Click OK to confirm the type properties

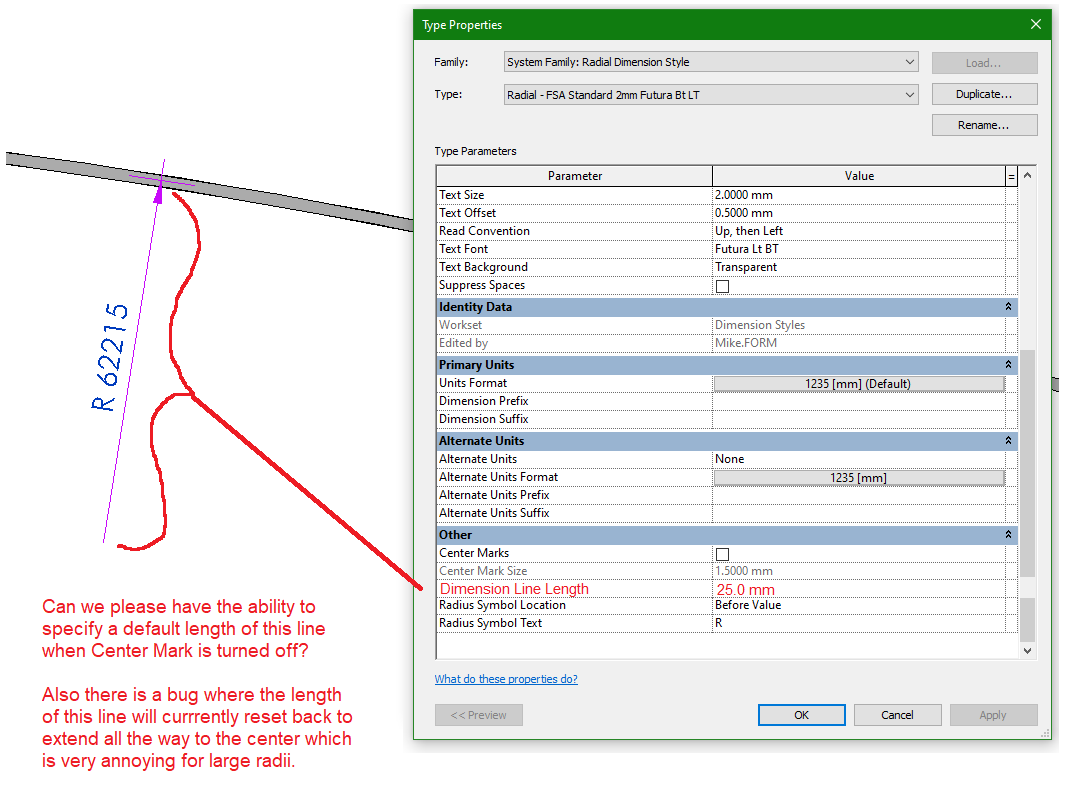coord(801,714)
